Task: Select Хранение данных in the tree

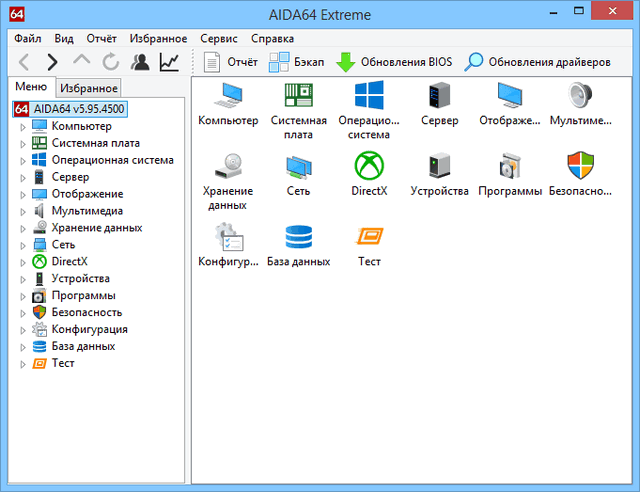Action: tap(97, 228)
